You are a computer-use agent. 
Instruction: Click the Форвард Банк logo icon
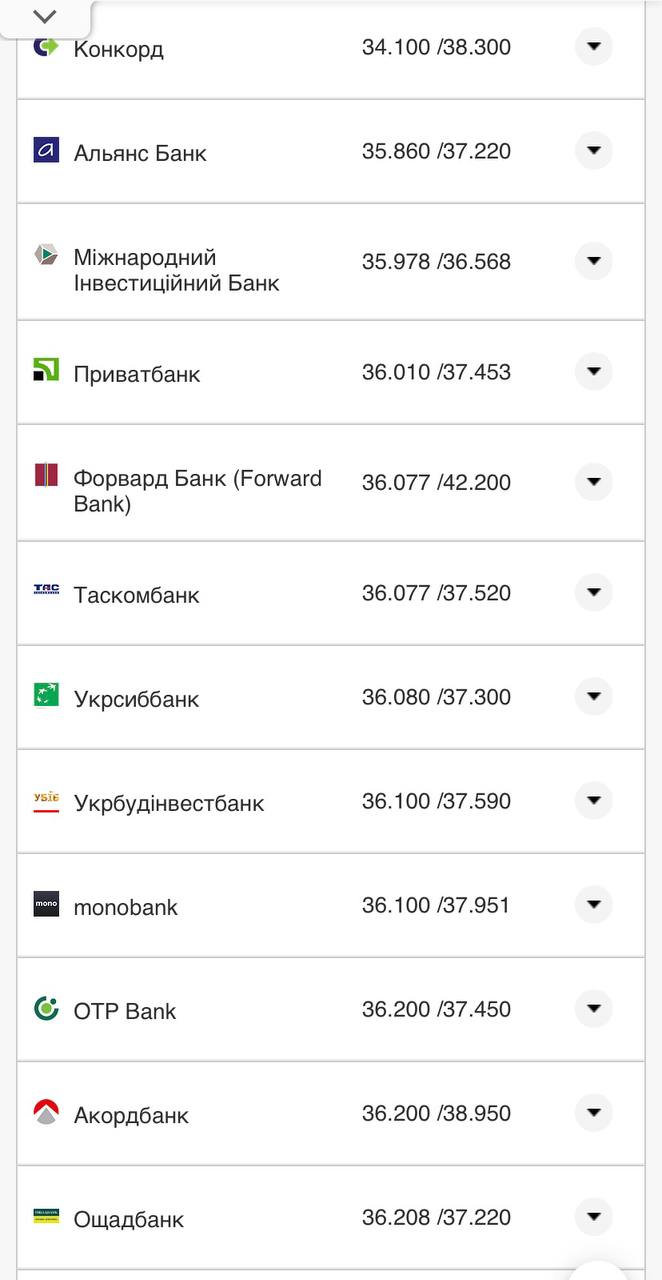coord(46,475)
